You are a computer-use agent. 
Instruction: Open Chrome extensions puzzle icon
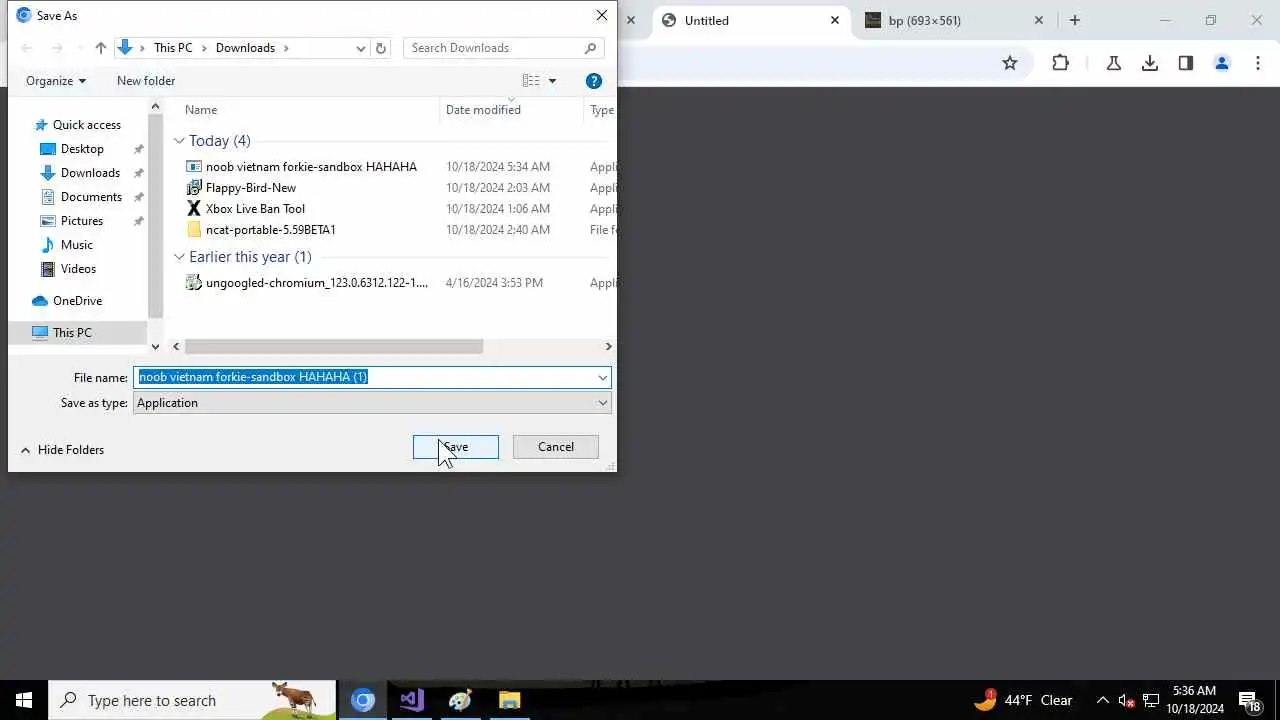click(1060, 63)
